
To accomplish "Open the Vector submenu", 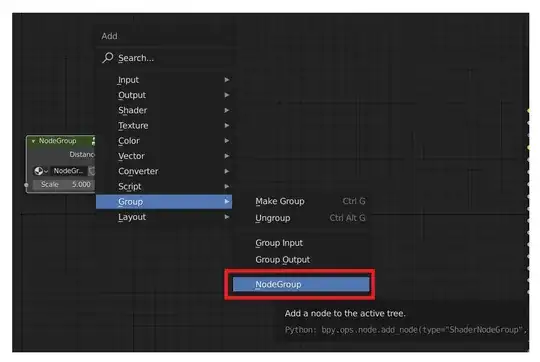I will 164,156.
